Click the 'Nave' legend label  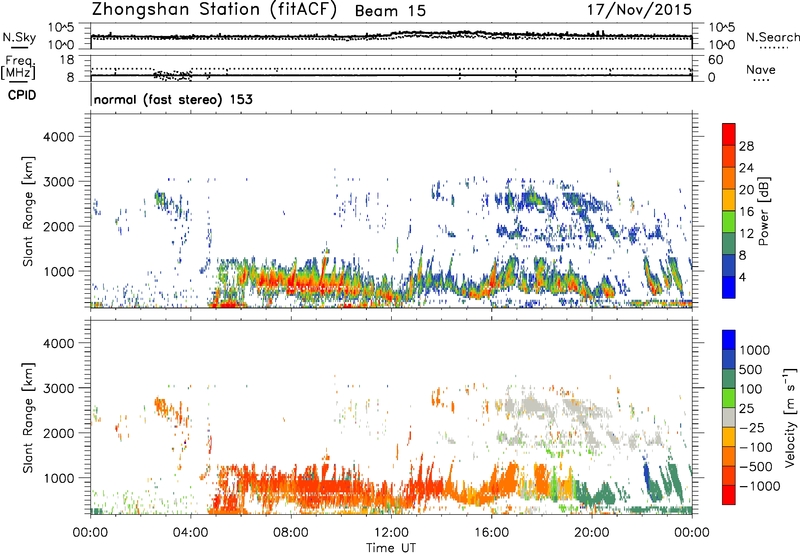click(x=760, y=69)
